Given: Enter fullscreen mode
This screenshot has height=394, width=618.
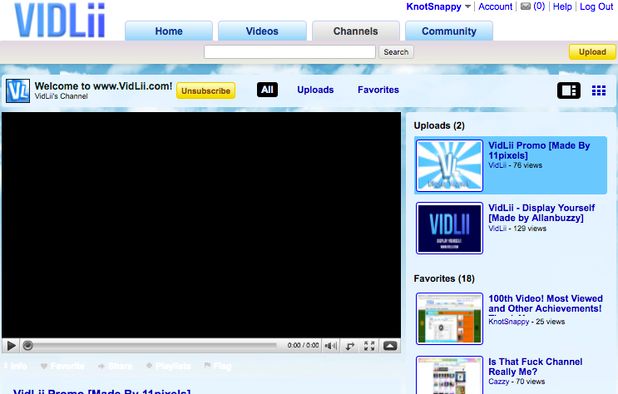Looking at the screenshot, I should [x=369, y=346].
